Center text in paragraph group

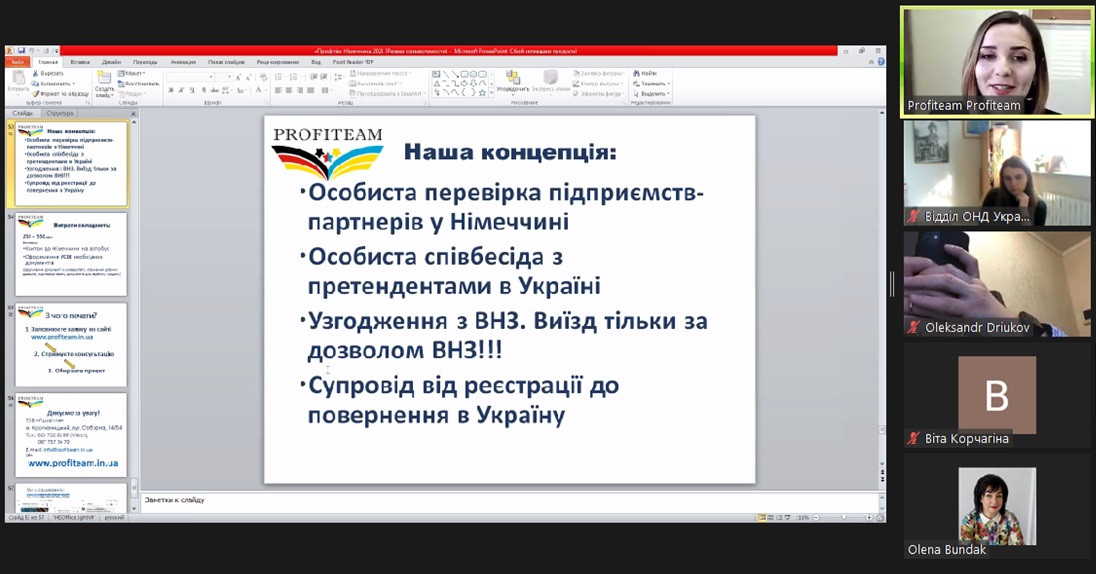click(289, 90)
